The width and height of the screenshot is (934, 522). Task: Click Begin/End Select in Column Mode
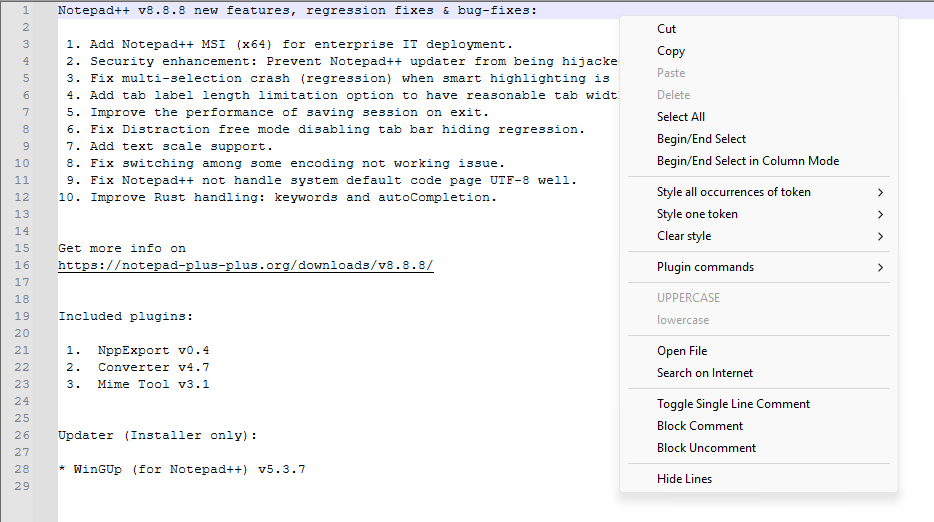[748, 161]
